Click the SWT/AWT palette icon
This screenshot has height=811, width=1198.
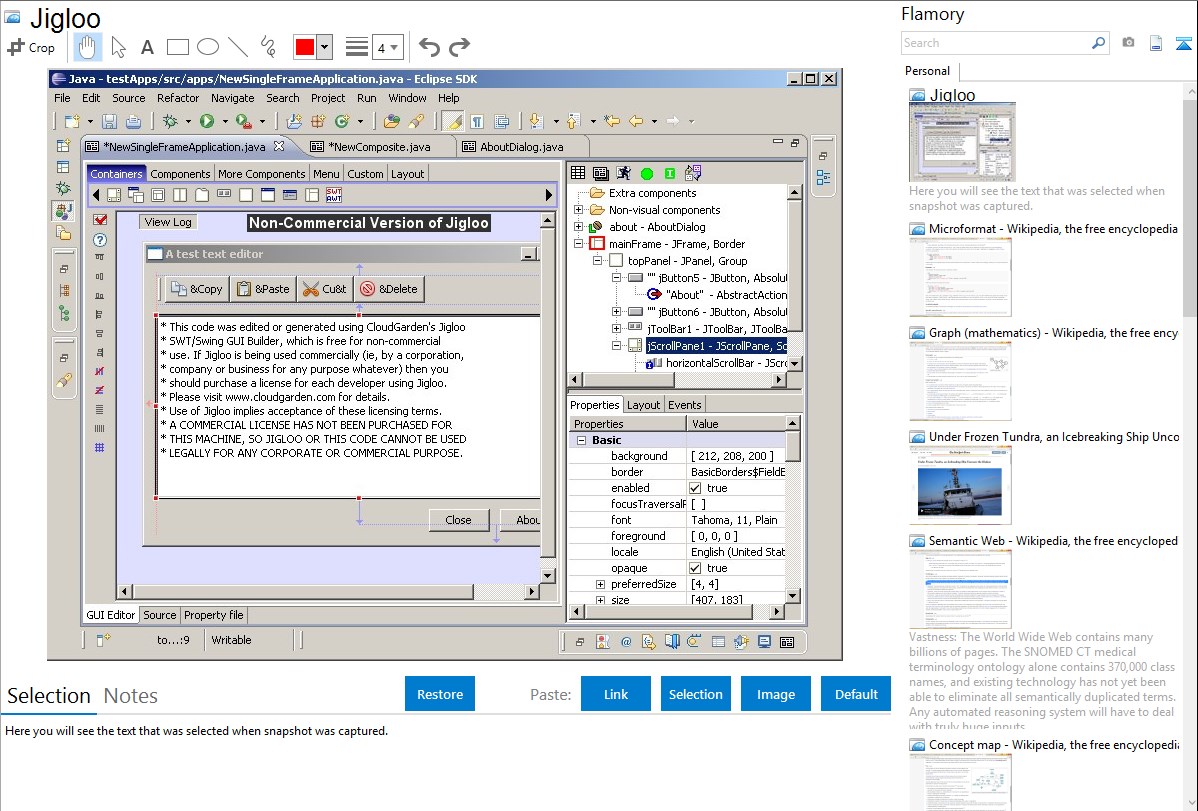[334, 195]
